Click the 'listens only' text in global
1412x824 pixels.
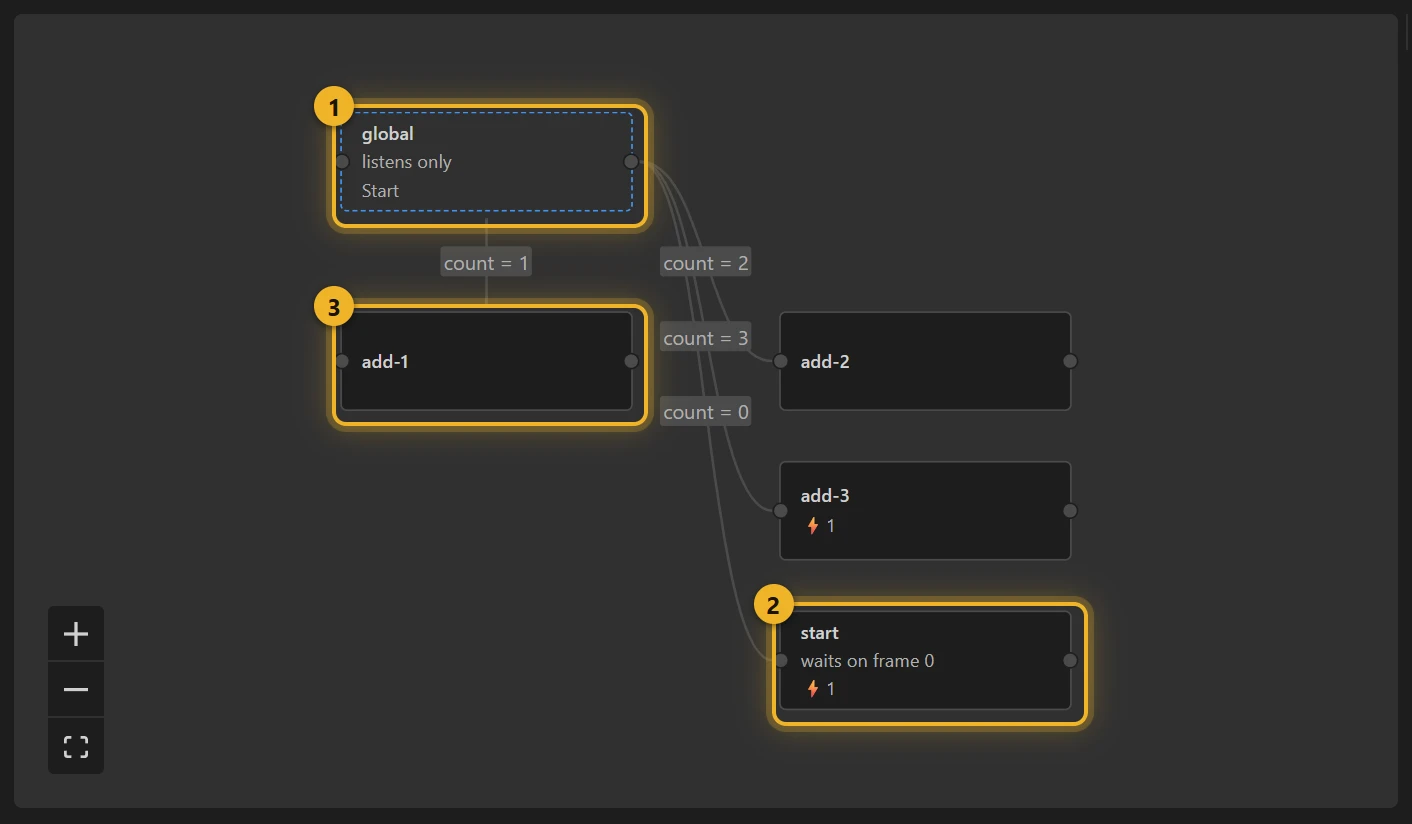click(x=407, y=162)
